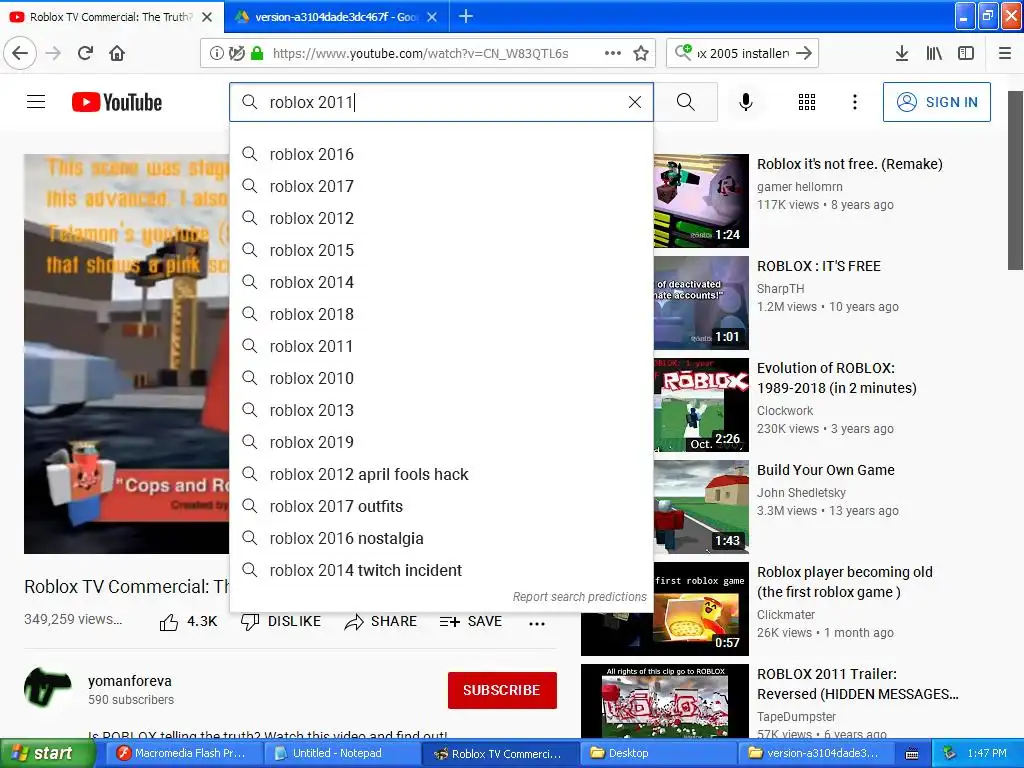Subscribe to yomanforeva with SUBSCRIBE button
Viewport: 1024px width, 768px height.
(502, 690)
